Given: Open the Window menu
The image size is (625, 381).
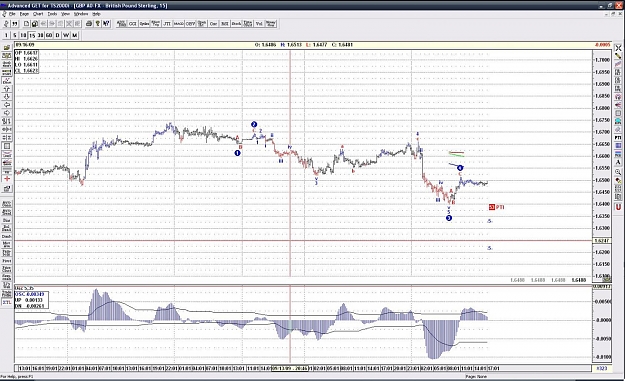Looking at the screenshot, I should click(81, 14).
